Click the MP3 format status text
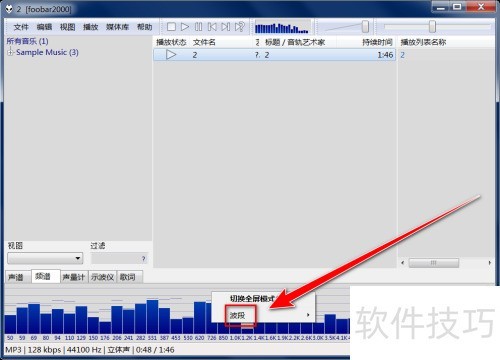This screenshot has height=360, width=500. pos(13,350)
